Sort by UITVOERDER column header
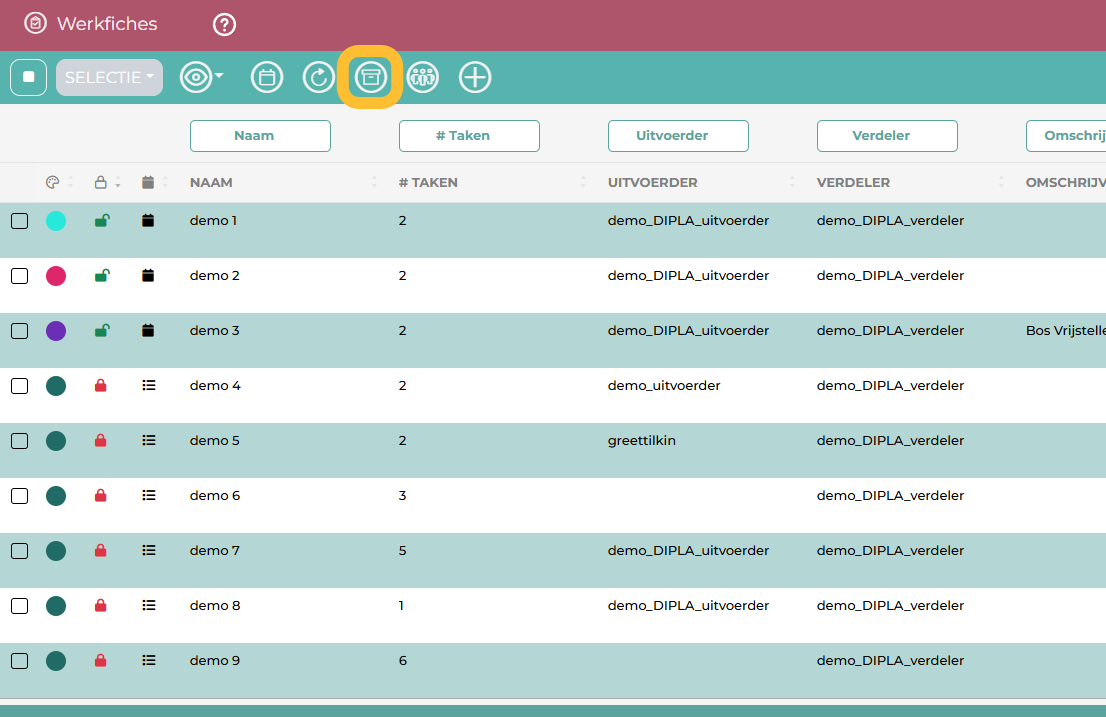 (x=652, y=183)
